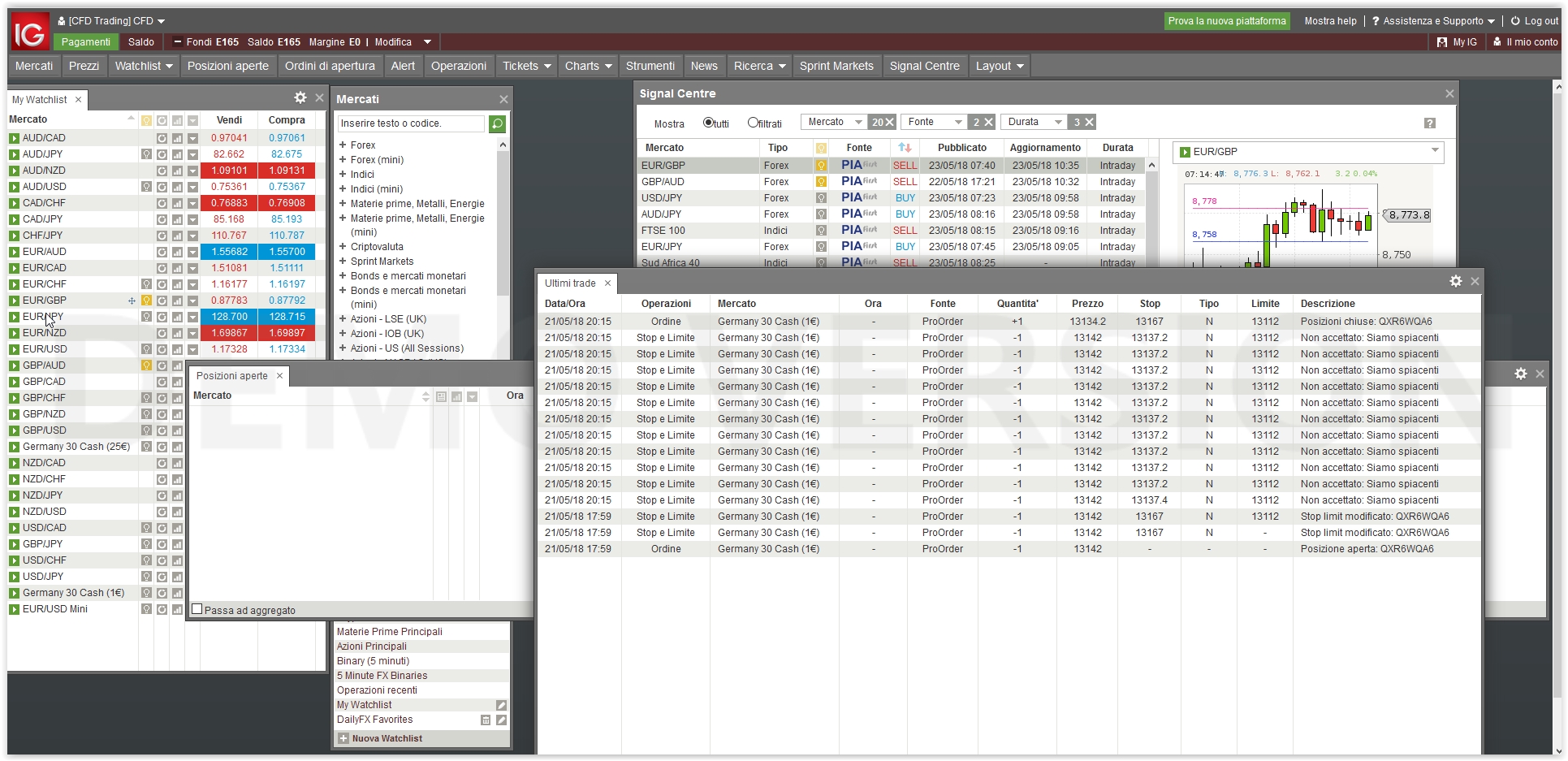Expand the Indici tree node
The image size is (1568, 761).
pyautogui.click(x=343, y=174)
